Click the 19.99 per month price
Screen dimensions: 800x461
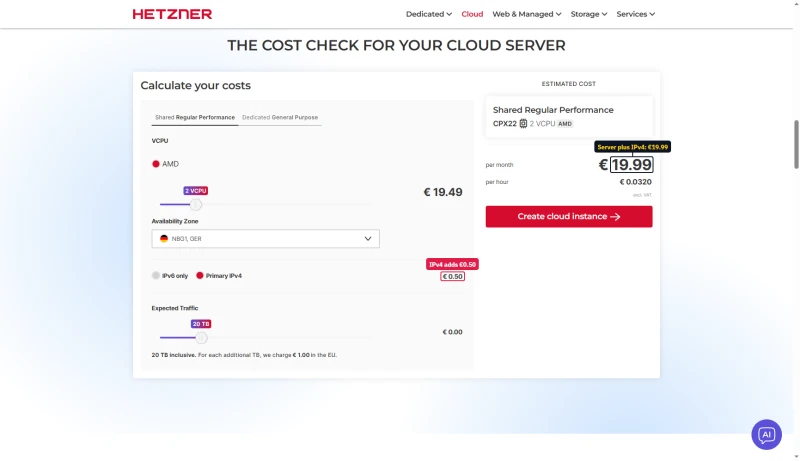[x=632, y=165]
